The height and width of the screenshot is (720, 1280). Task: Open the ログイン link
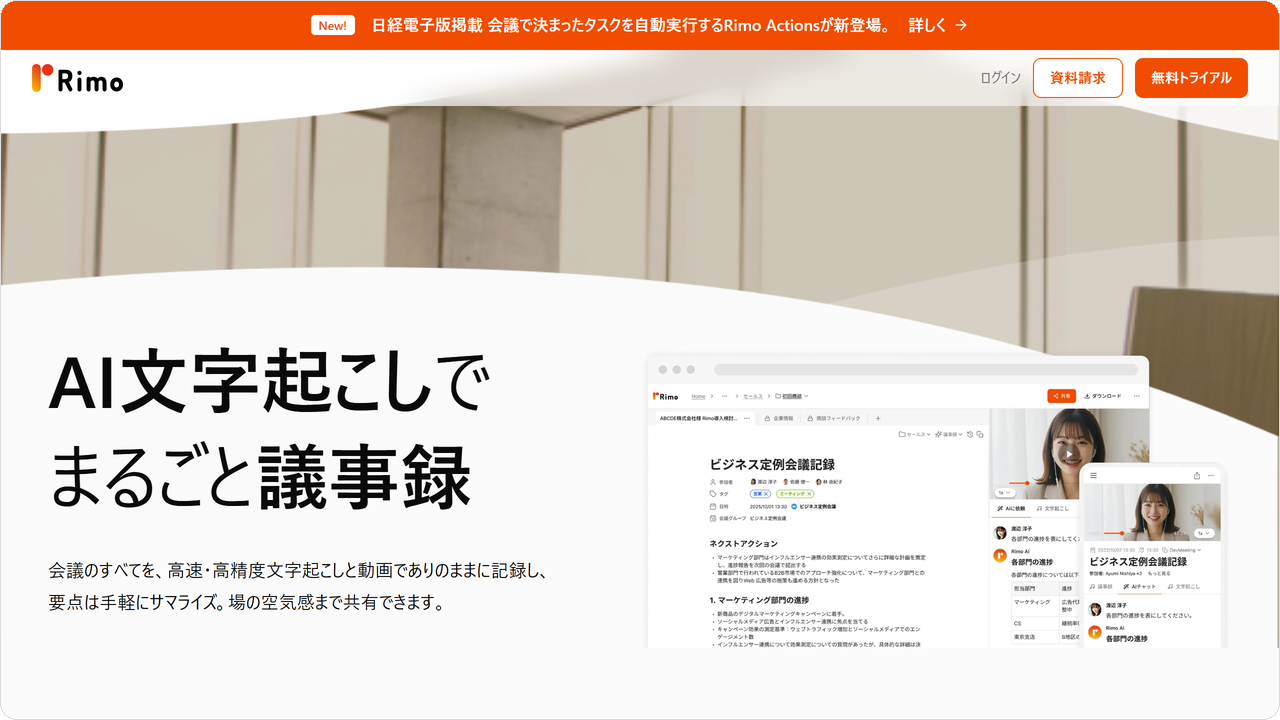[1000, 78]
